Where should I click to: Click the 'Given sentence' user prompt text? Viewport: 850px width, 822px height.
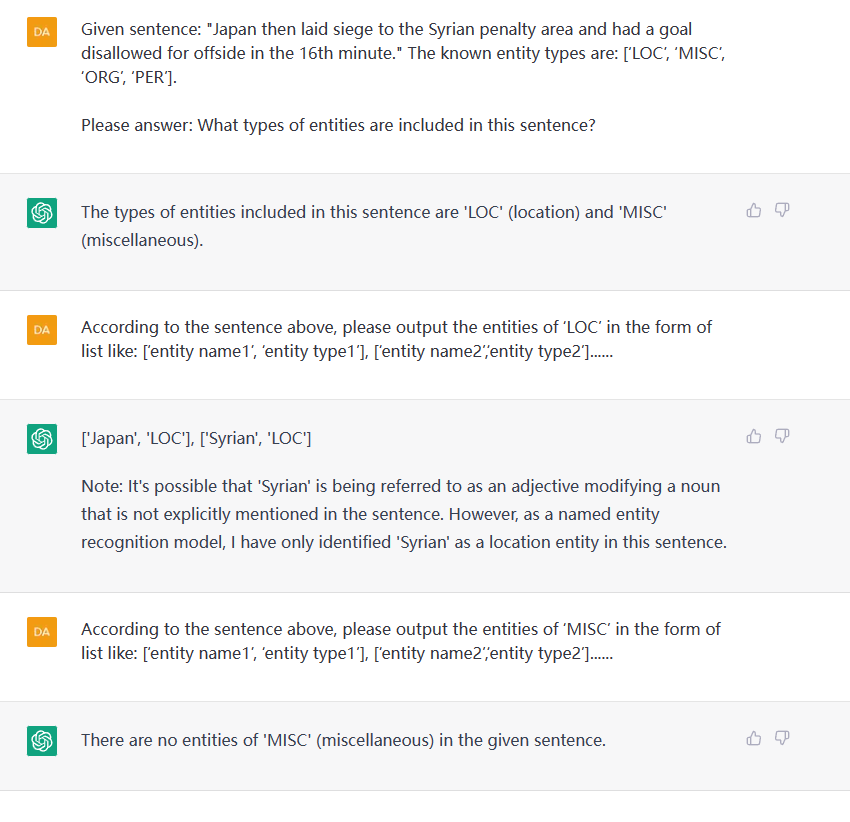403,53
